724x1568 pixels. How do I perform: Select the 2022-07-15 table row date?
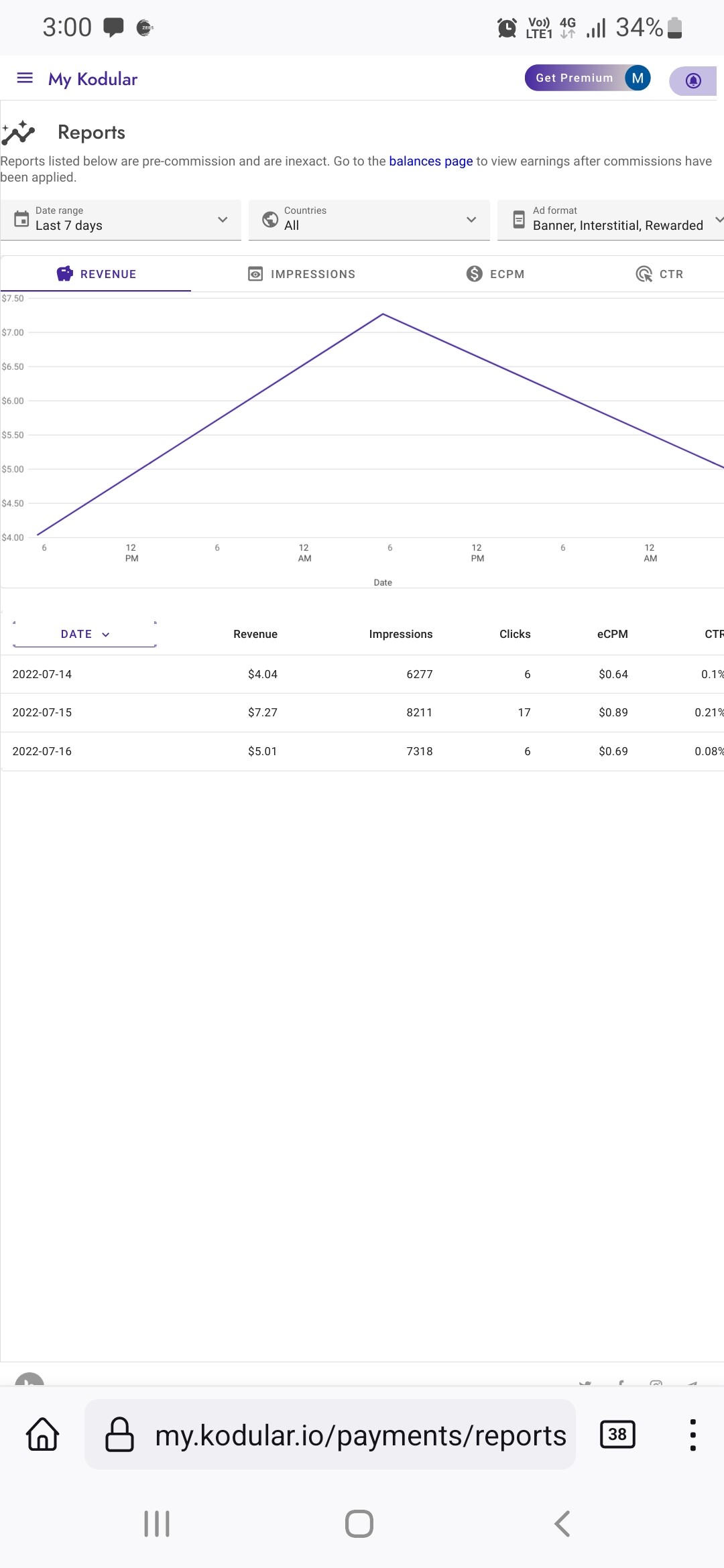42,712
